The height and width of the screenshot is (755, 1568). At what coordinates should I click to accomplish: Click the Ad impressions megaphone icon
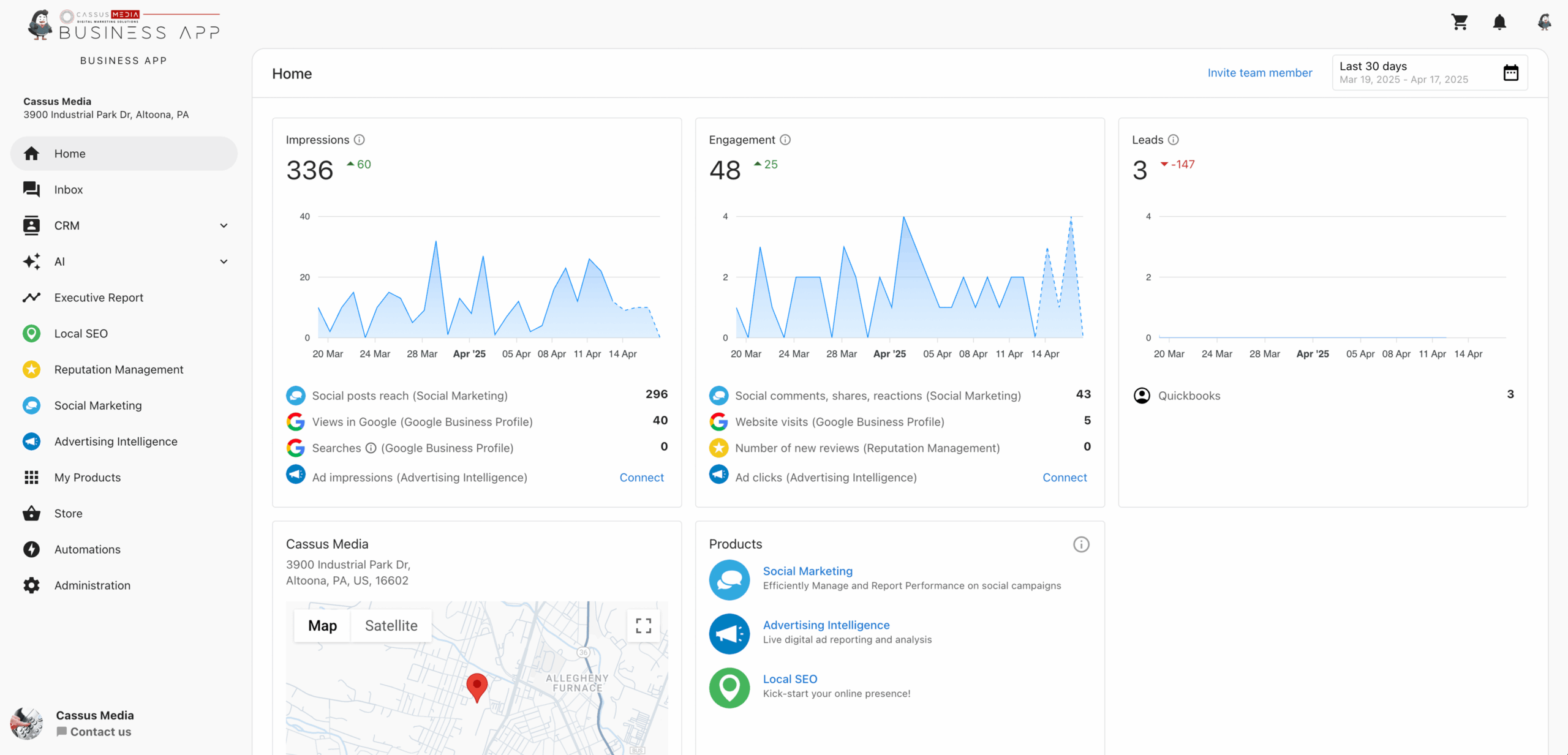[296, 475]
